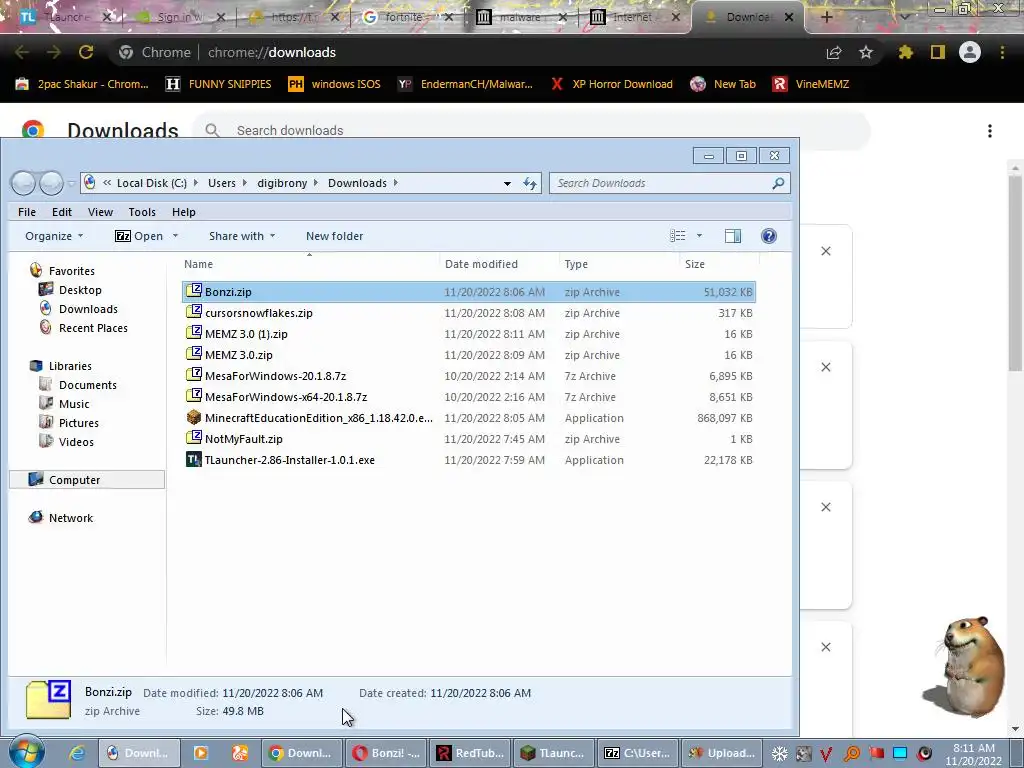This screenshot has width=1024, height=768.
Task: Expand the Open button's dropdown arrow
Action: coord(175,236)
